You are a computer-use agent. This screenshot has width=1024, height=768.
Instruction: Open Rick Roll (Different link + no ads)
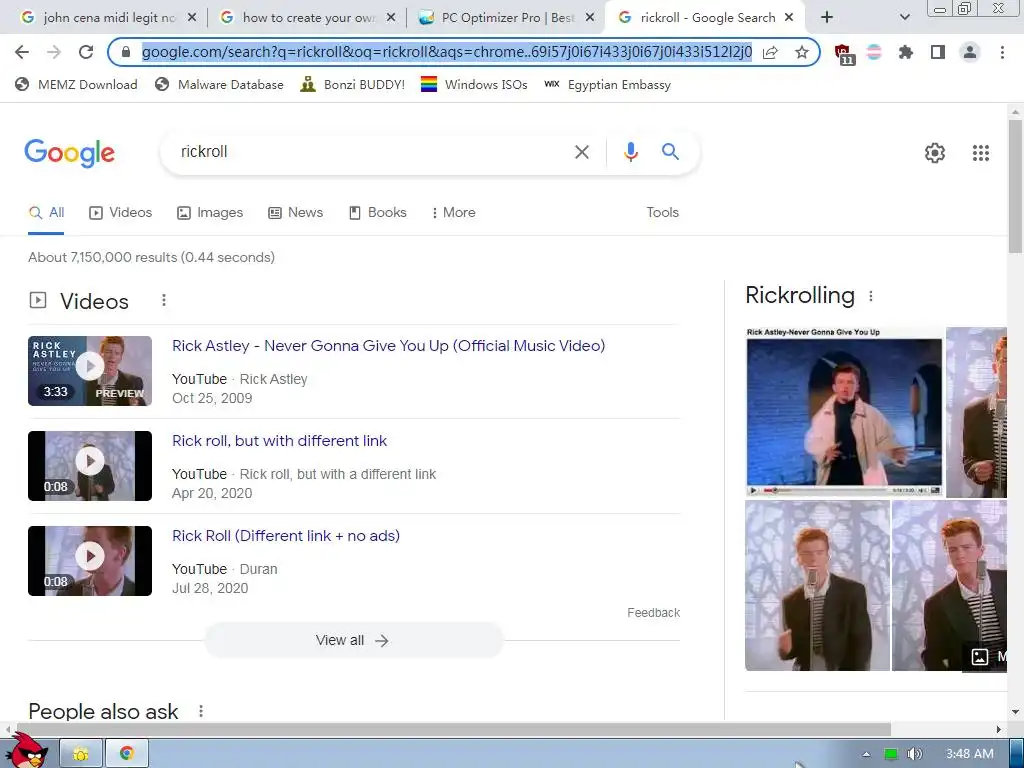tap(286, 536)
